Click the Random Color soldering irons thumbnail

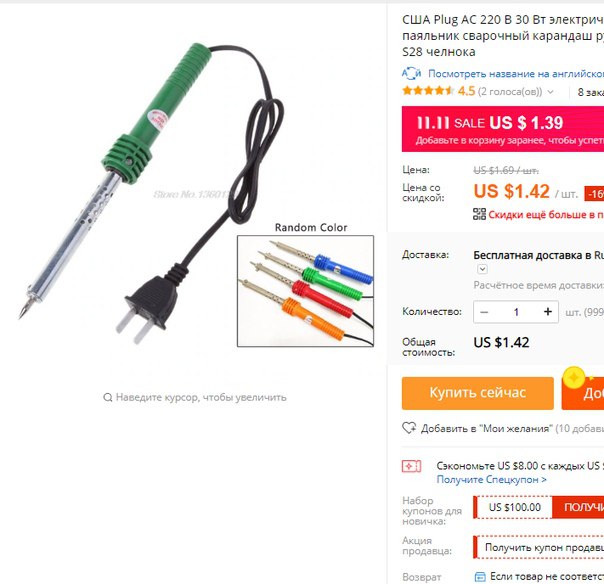(x=305, y=291)
